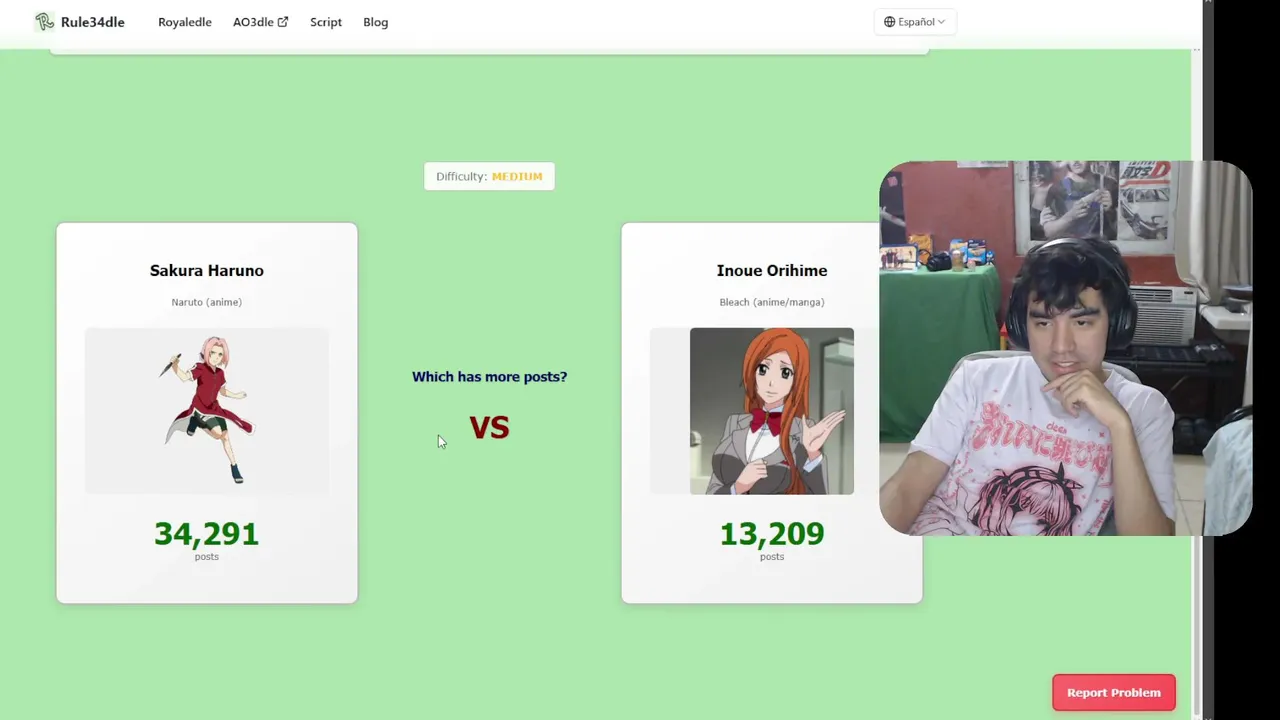This screenshot has width=1280, height=720.
Task: Go to the Script page
Action: pyautogui.click(x=326, y=22)
